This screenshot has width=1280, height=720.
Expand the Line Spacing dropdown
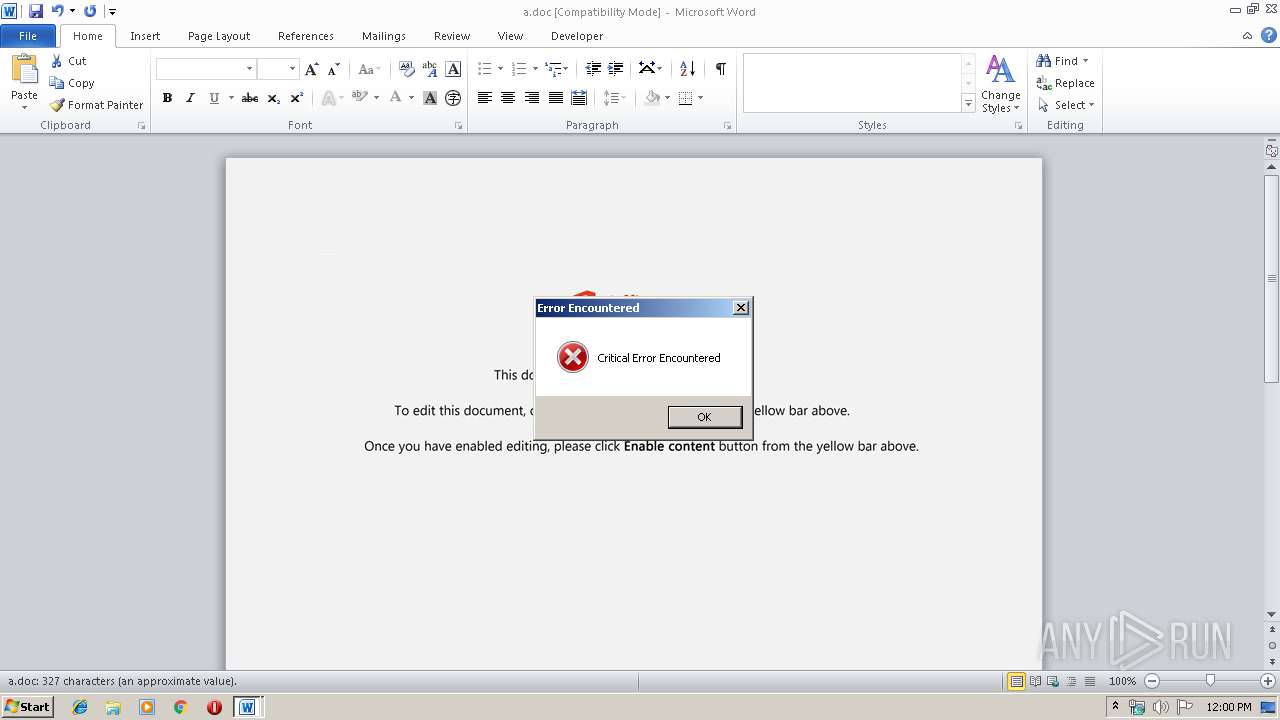(x=614, y=98)
